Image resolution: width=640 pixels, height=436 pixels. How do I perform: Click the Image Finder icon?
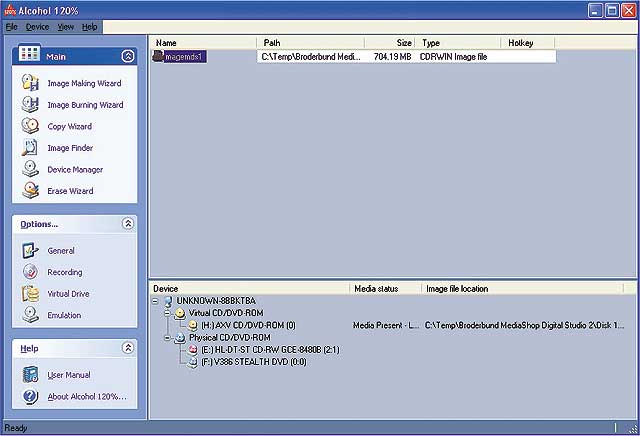30,148
